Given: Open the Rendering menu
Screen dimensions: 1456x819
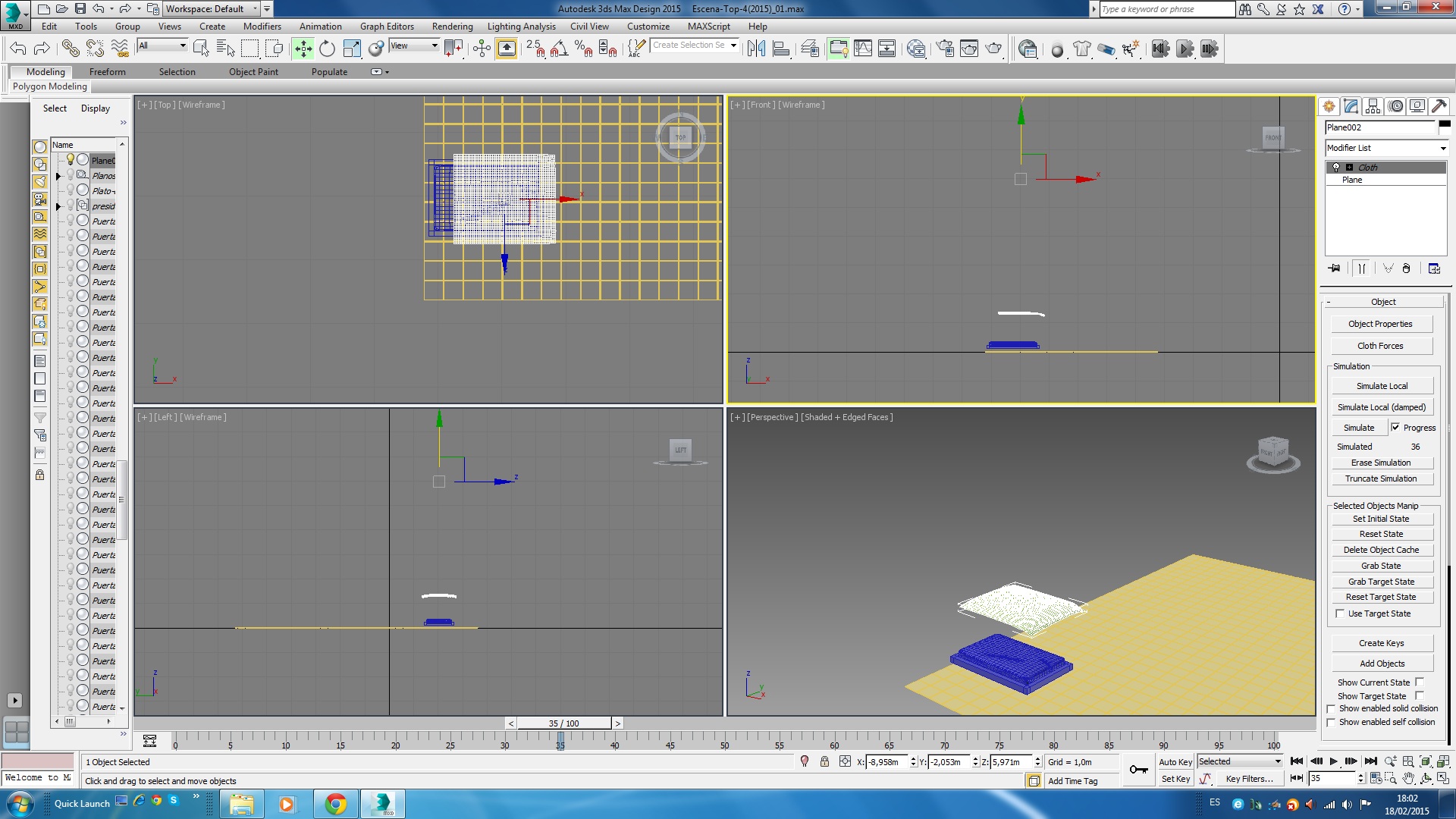Looking at the screenshot, I should (x=452, y=27).
